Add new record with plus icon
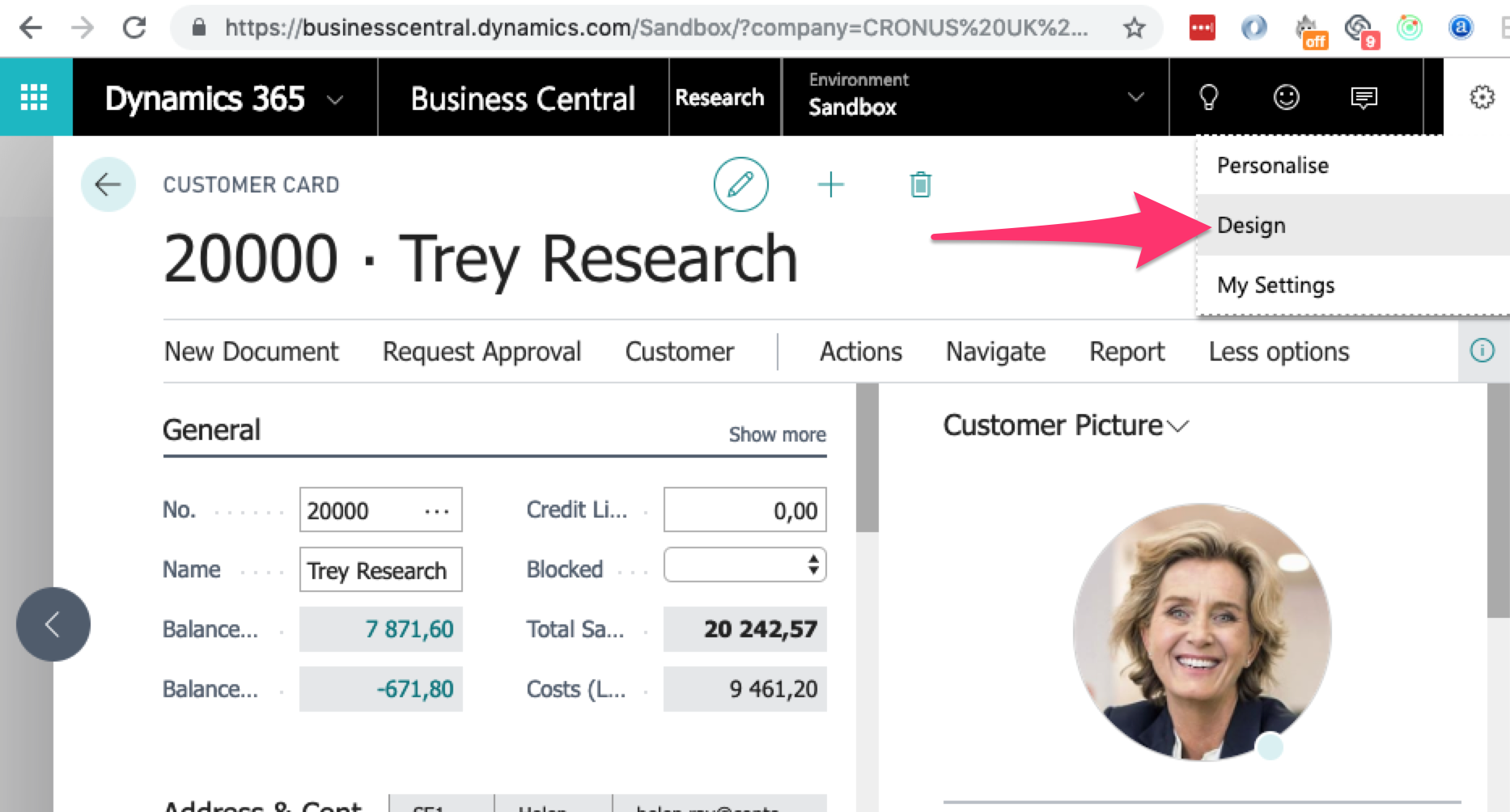Screen dimensions: 1510x812 [x=830, y=184]
